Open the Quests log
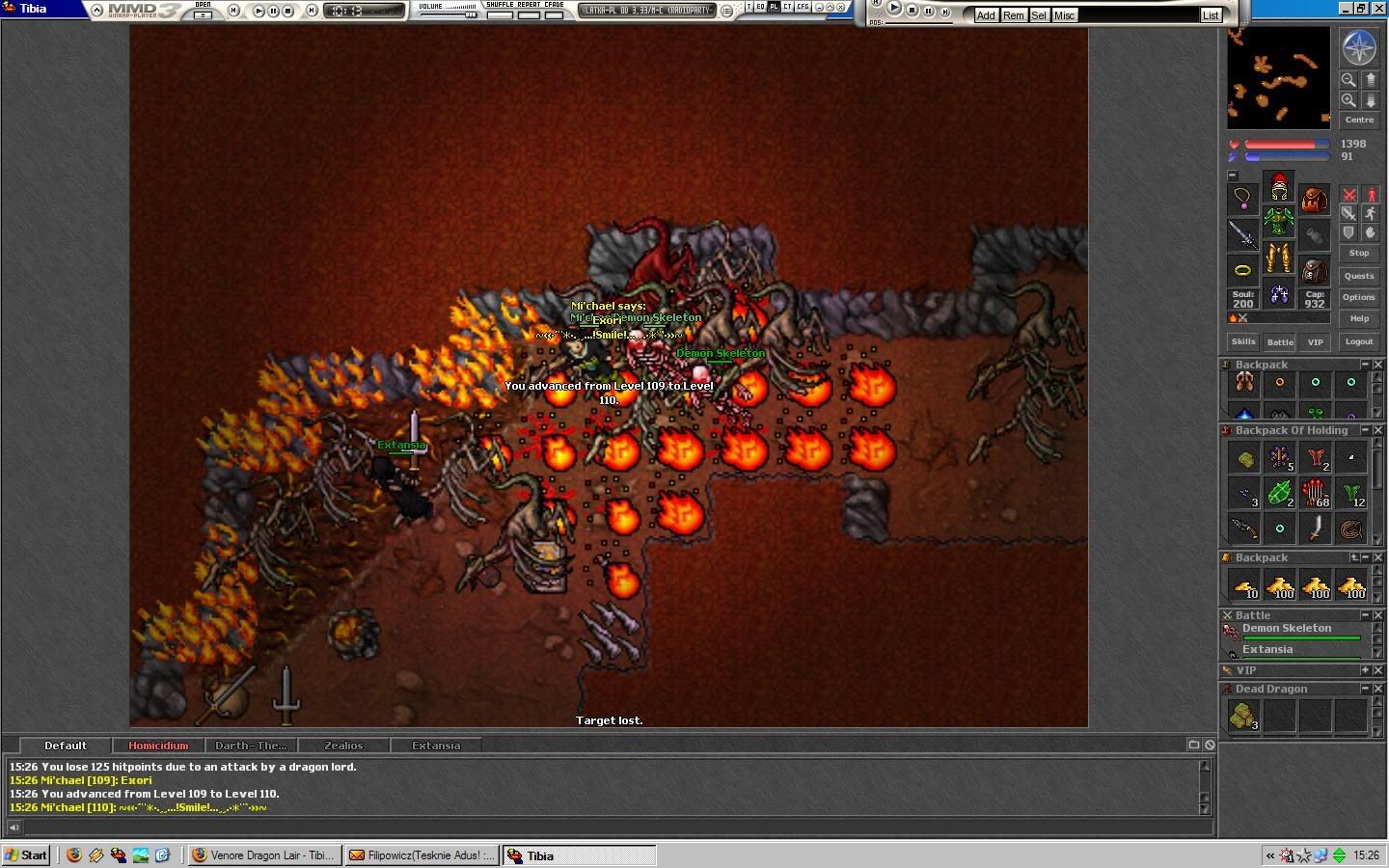The width and height of the screenshot is (1389, 868). click(1359, 276)
